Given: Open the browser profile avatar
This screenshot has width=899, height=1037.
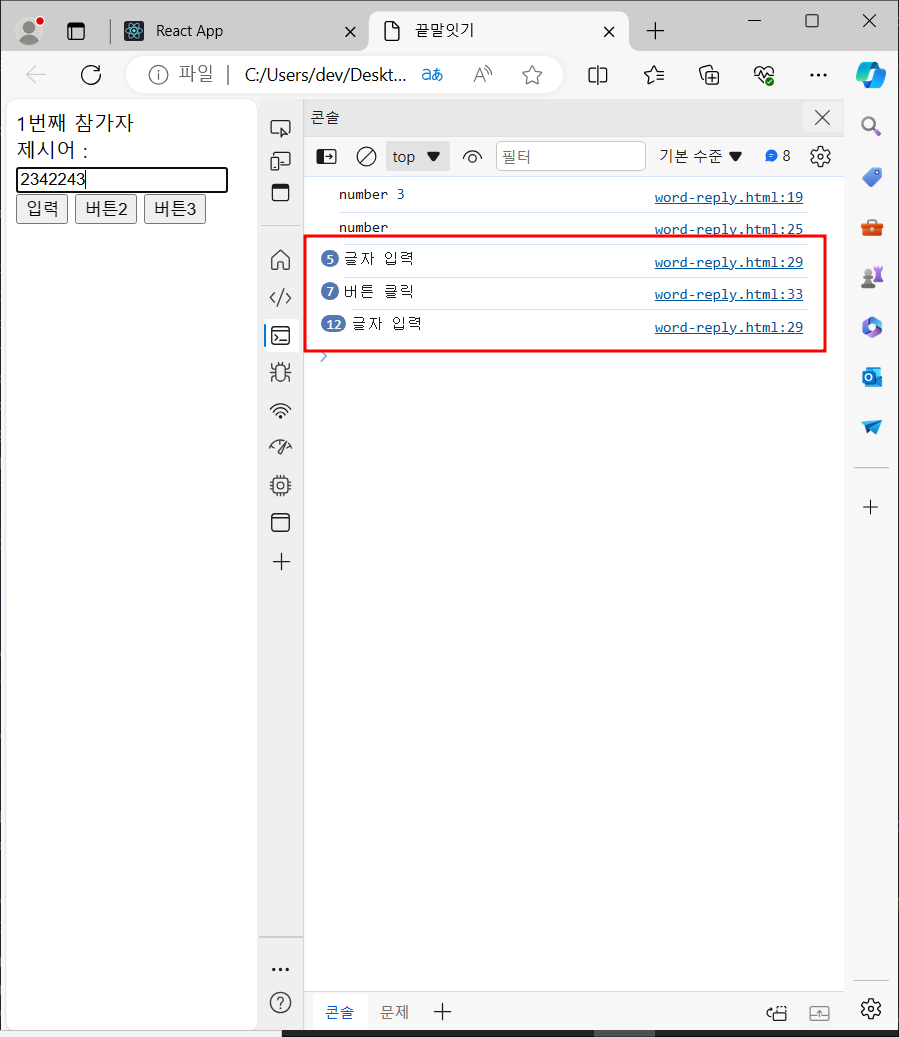Looking at the screenshot, I should (x=29, y=31).
